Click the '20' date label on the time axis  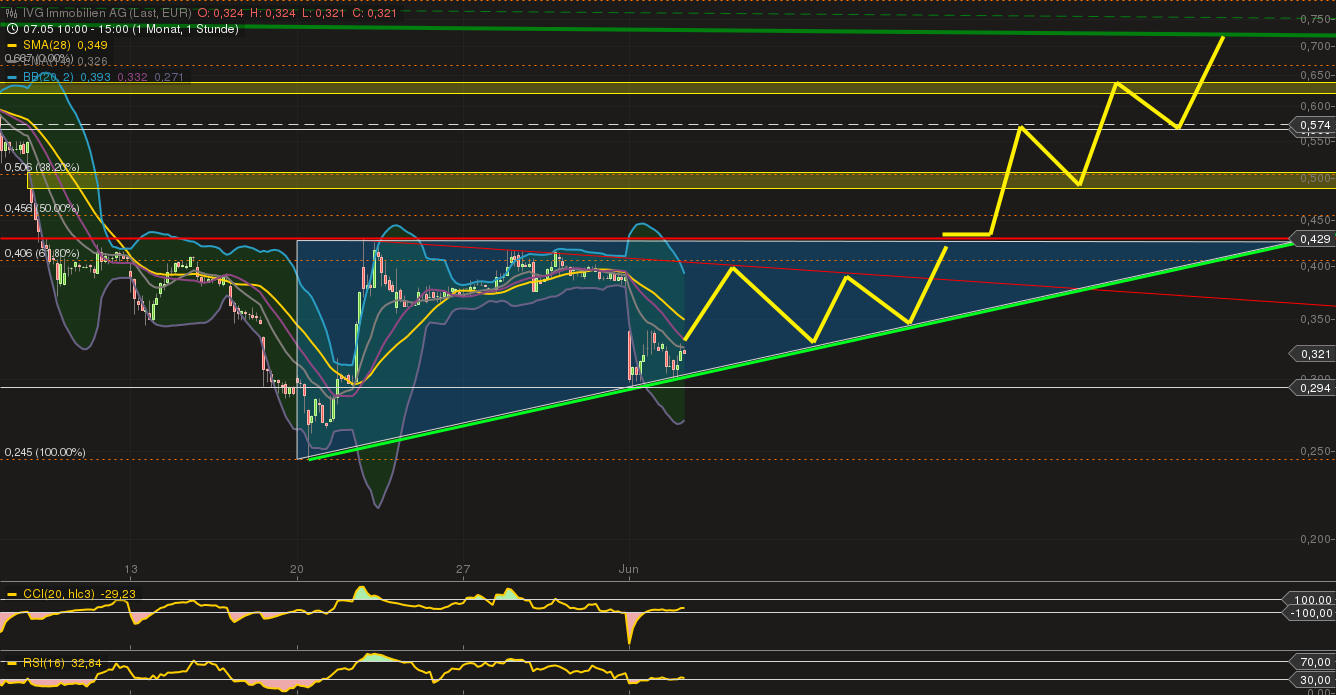click(298, 568)
